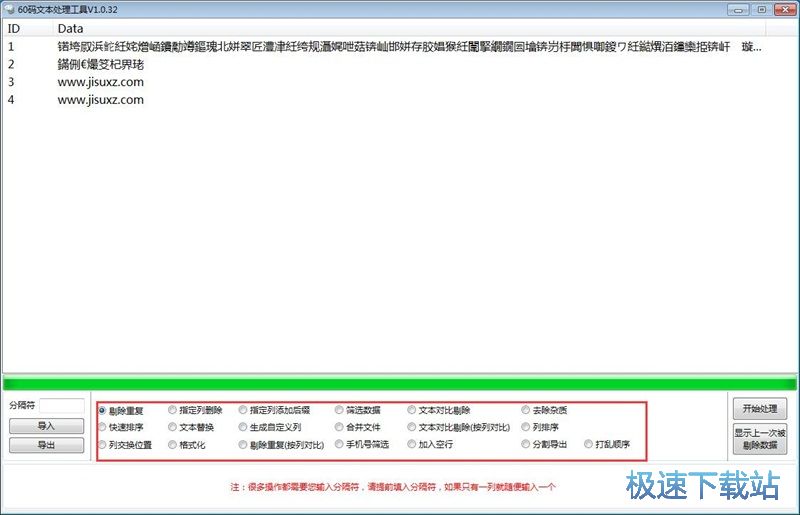Viewport: 800px width, 515px height.
Task: Close the 60码文本处理工具 window
Action: click(785, 10)
